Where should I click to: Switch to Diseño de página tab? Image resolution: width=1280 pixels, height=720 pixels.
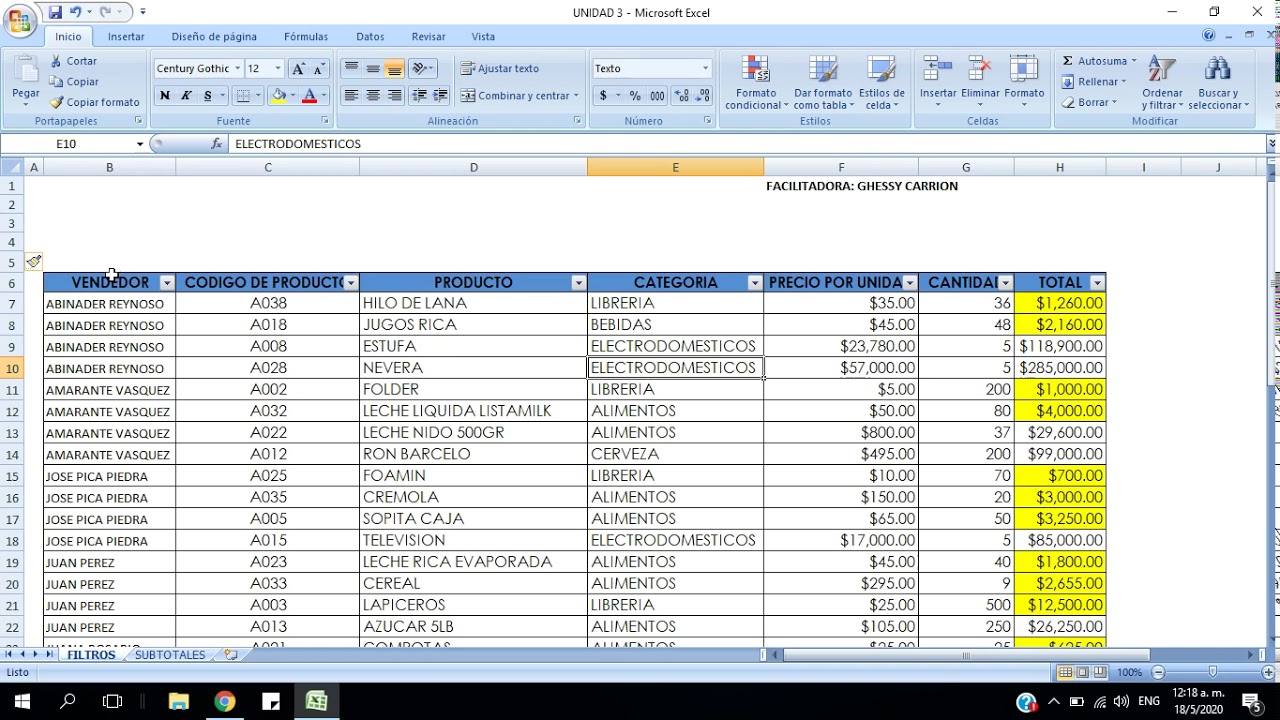[x=214, y=36]
